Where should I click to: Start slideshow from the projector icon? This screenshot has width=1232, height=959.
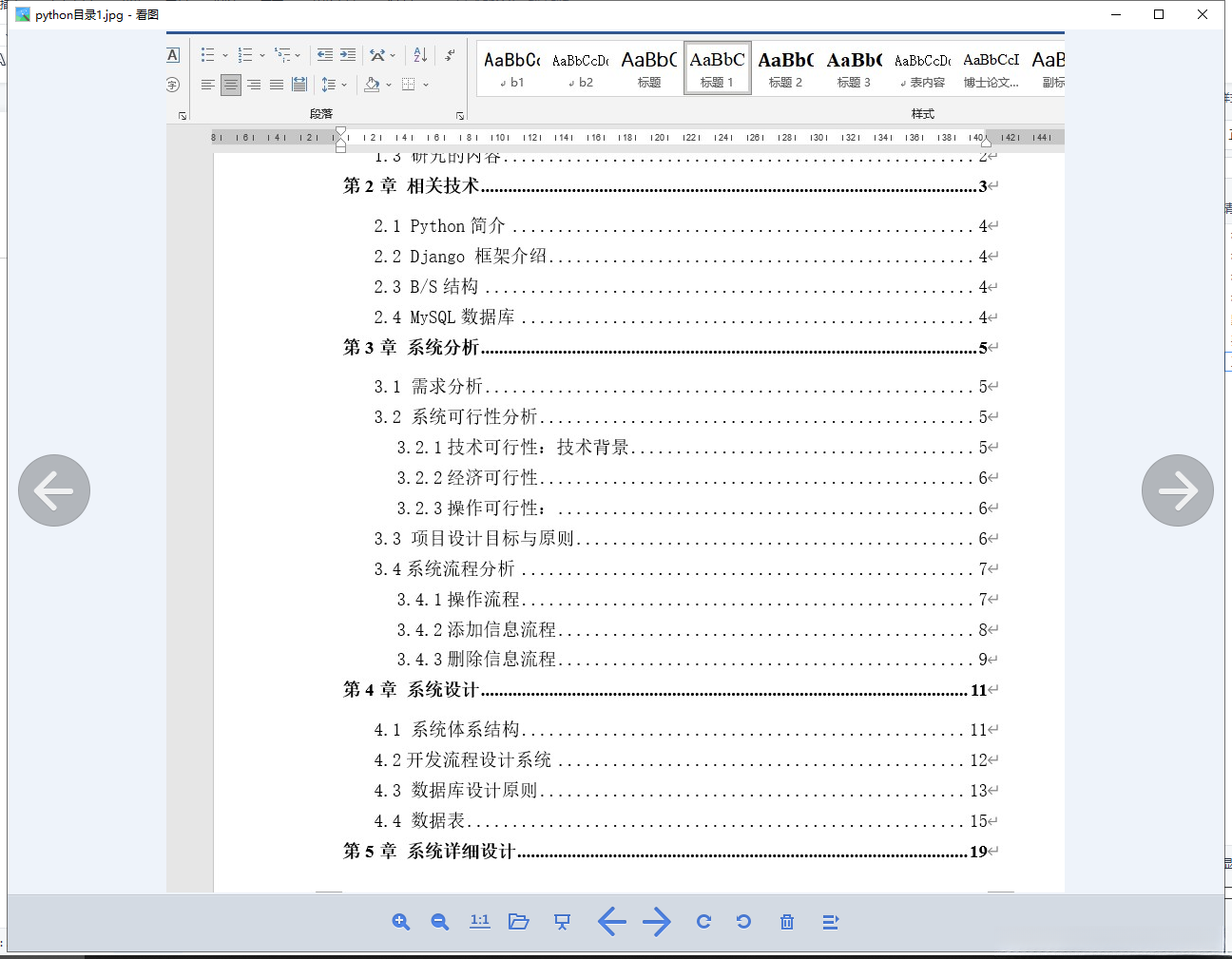click(562, 921)
